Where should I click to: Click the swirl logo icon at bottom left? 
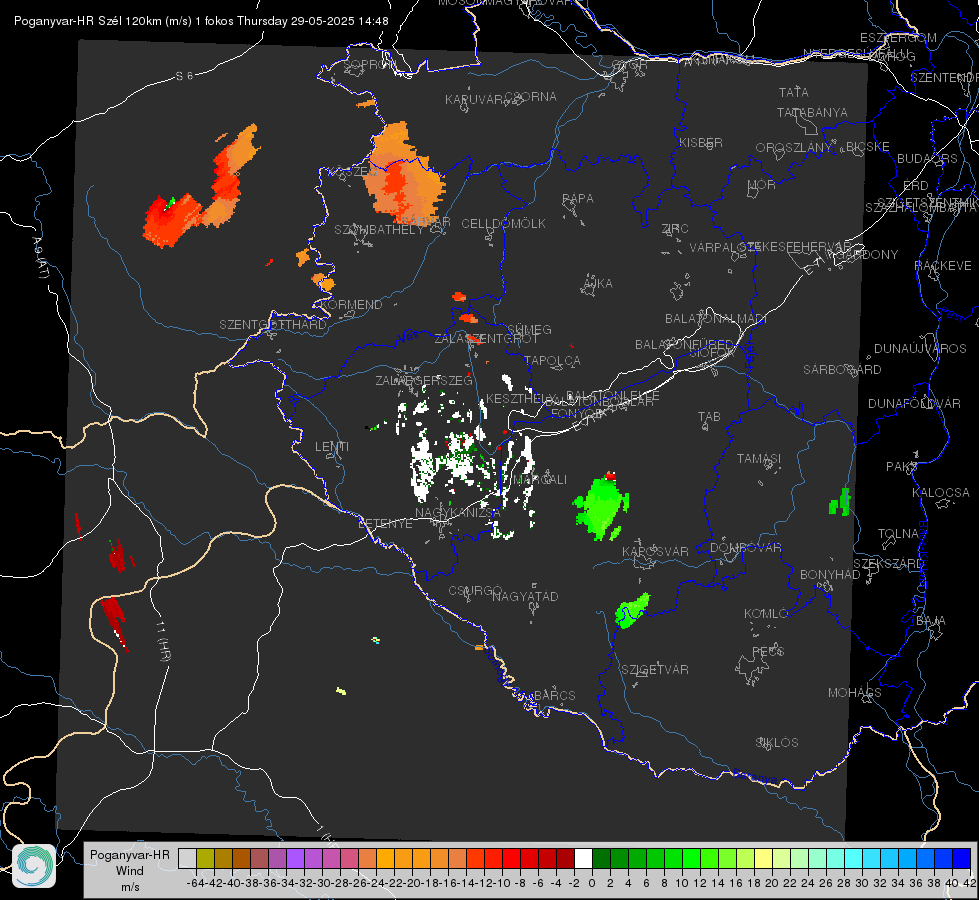(x=34, y=866)
